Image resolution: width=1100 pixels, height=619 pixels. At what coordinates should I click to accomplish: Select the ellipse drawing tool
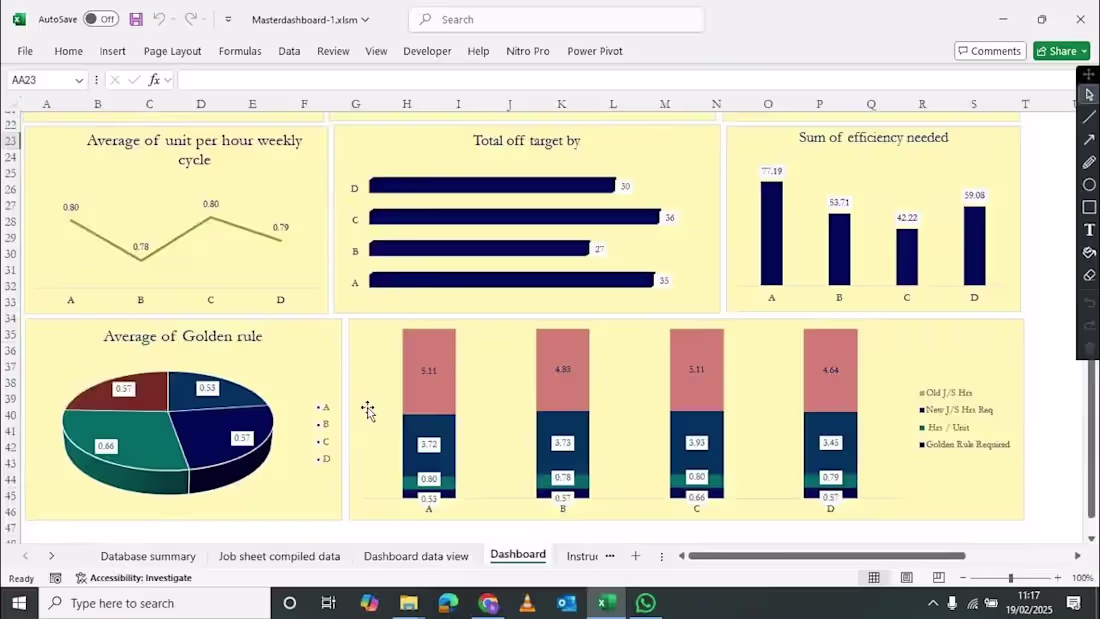click(1090, 184)
